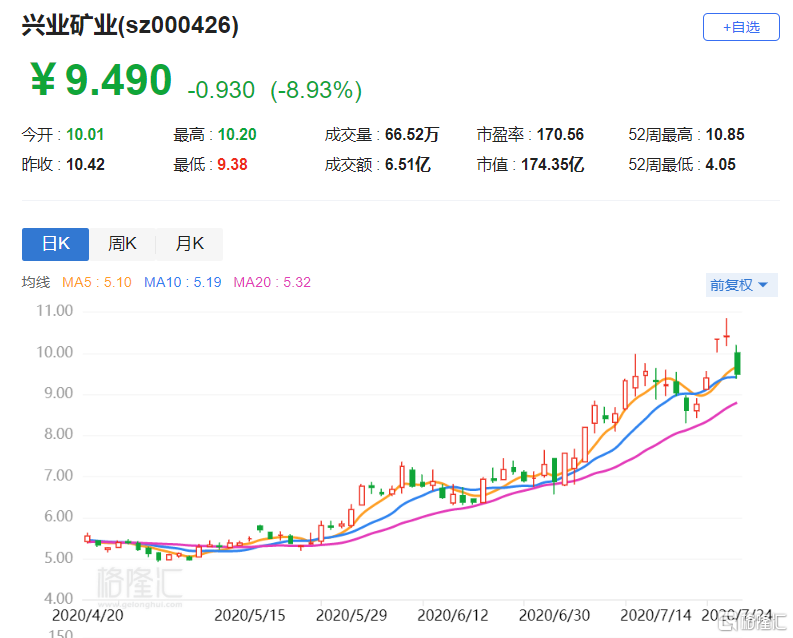This screenshot has height=638, width=793.
Task: Click the 8.00 price axis label
Action: tap(59, 434)
